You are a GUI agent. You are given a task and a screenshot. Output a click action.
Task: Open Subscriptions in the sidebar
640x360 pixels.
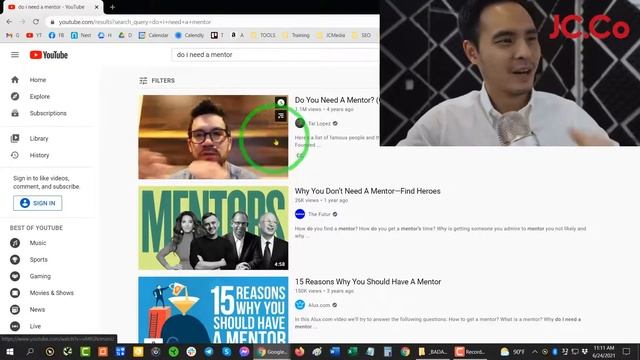(48, 113)
